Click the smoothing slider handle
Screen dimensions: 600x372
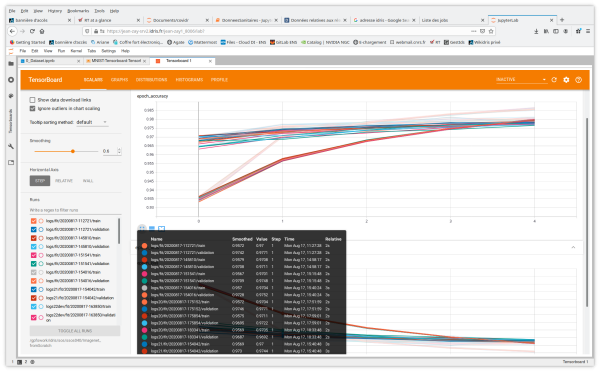[x=73, y=151]
